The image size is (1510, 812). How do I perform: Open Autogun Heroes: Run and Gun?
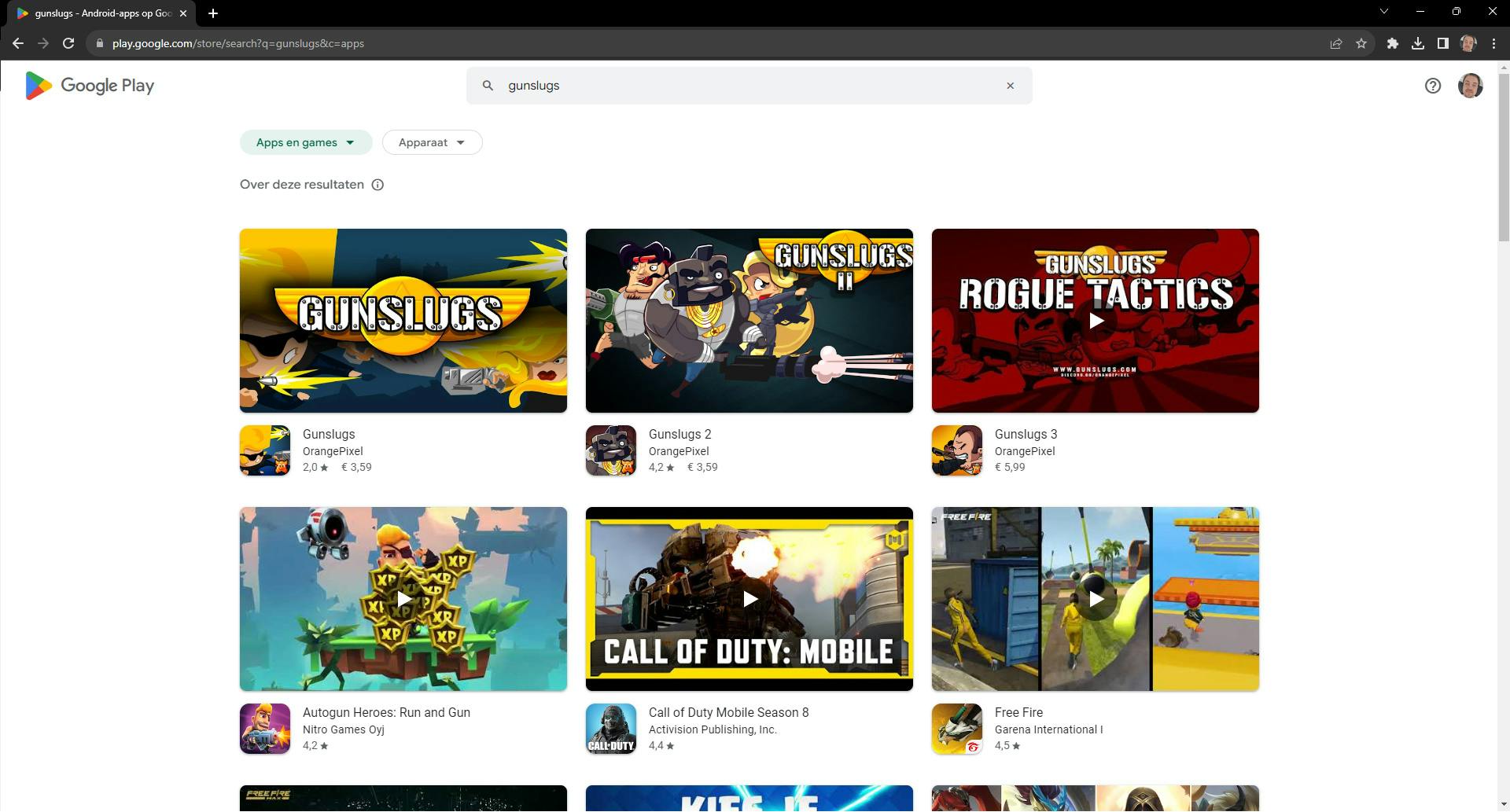click(x=386, y=712)
